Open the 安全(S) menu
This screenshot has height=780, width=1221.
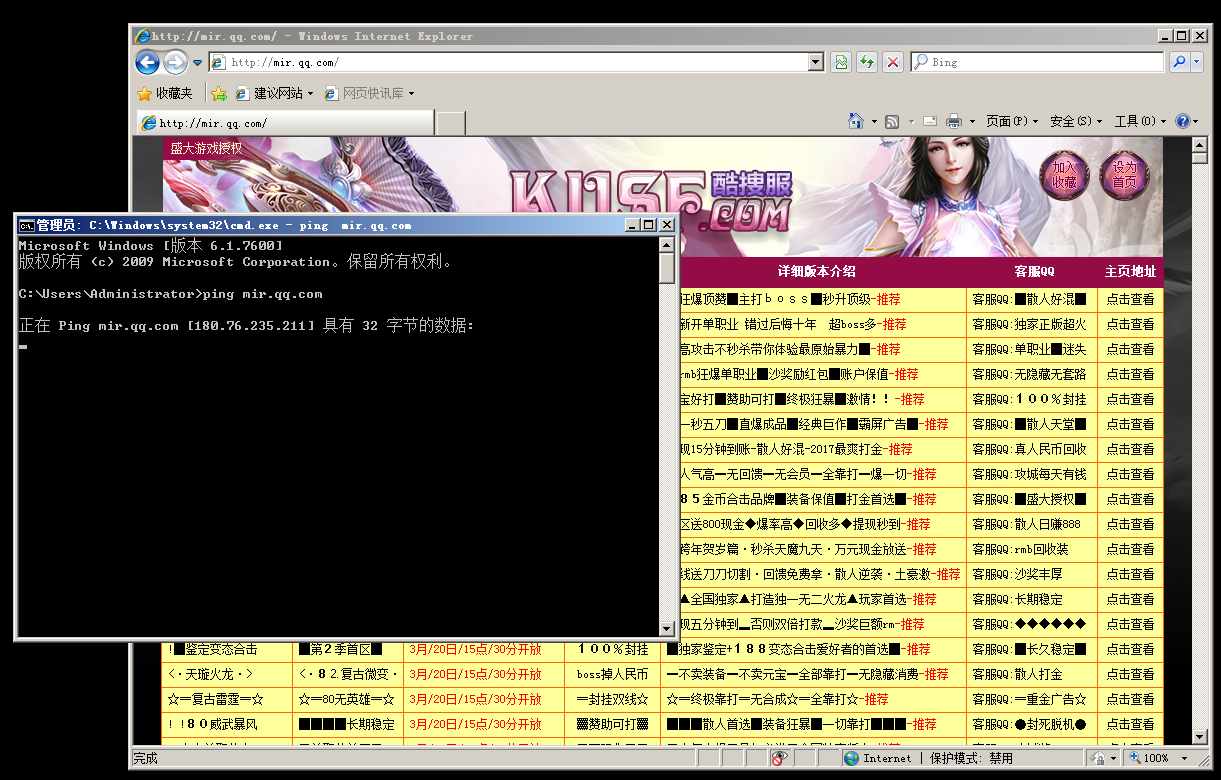pyautogui.click(x=1076, y=121)
